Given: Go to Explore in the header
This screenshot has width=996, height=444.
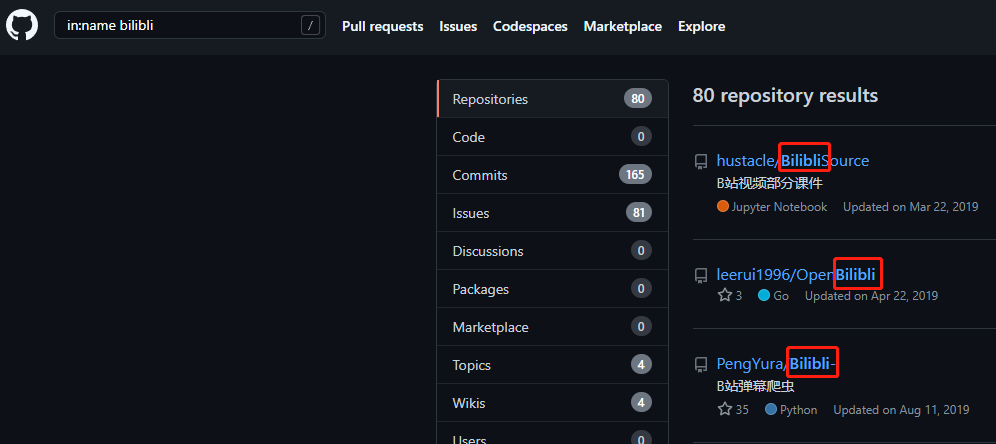Looking at the screenshot, I should point(700,26).
